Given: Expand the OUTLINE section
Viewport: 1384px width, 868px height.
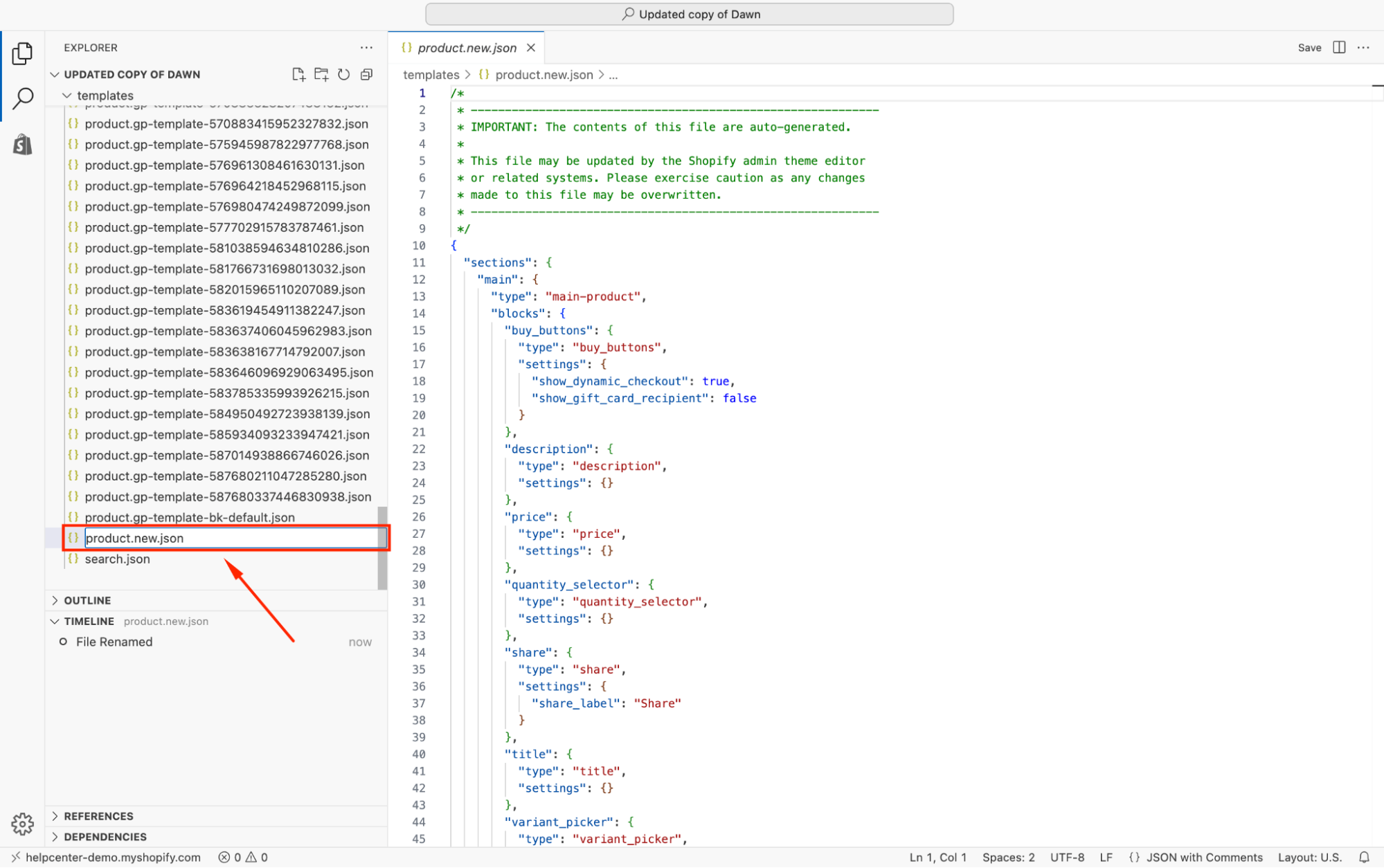Looking at the screenshot, I should point(87,600).
